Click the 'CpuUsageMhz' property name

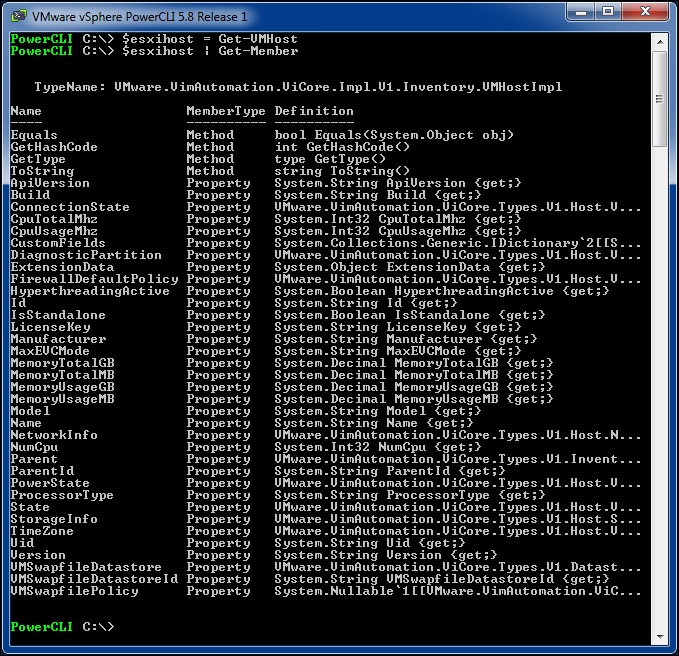click(x=54, y=231)
